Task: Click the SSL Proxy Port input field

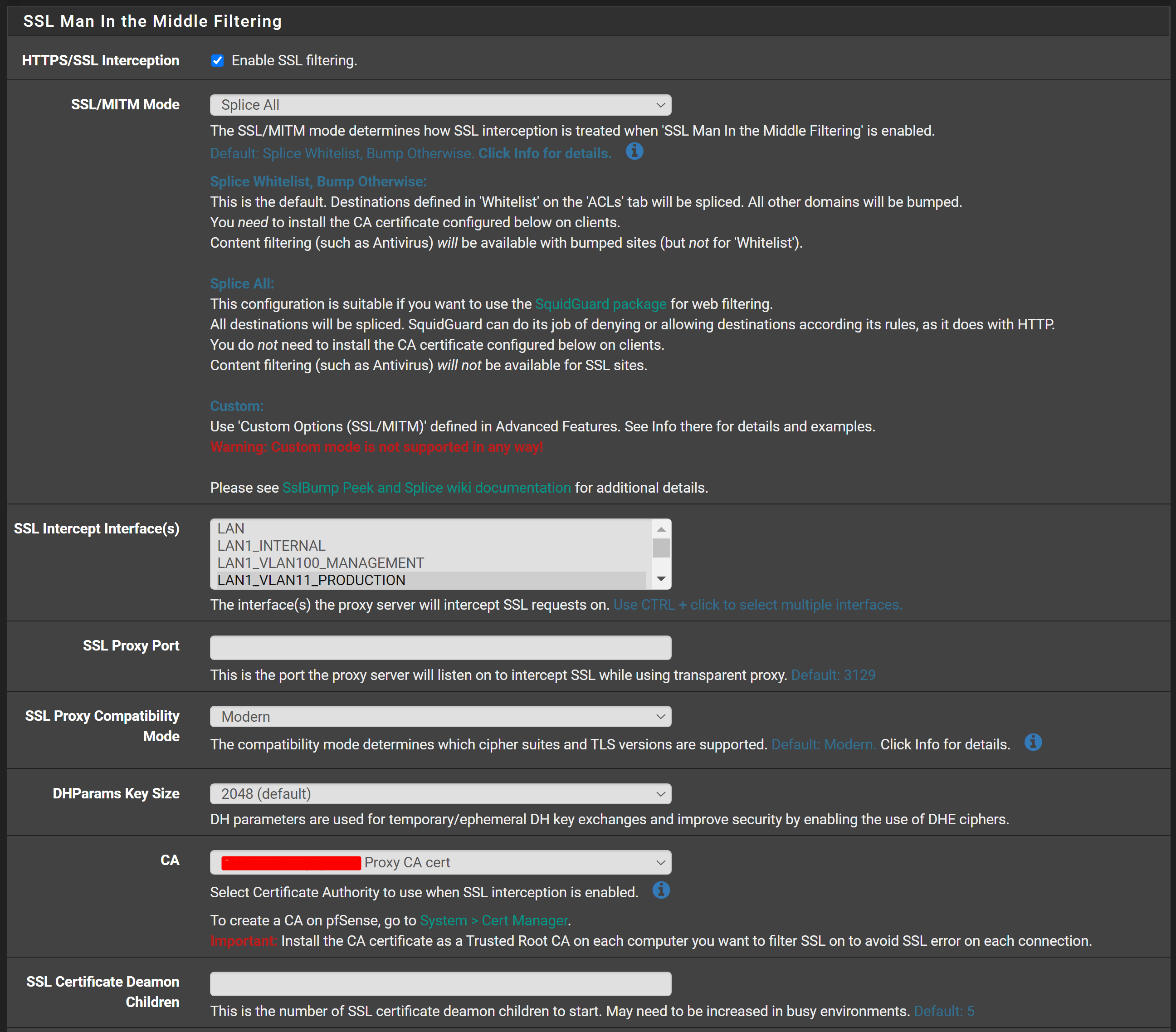Action: [x=440, y=647]
